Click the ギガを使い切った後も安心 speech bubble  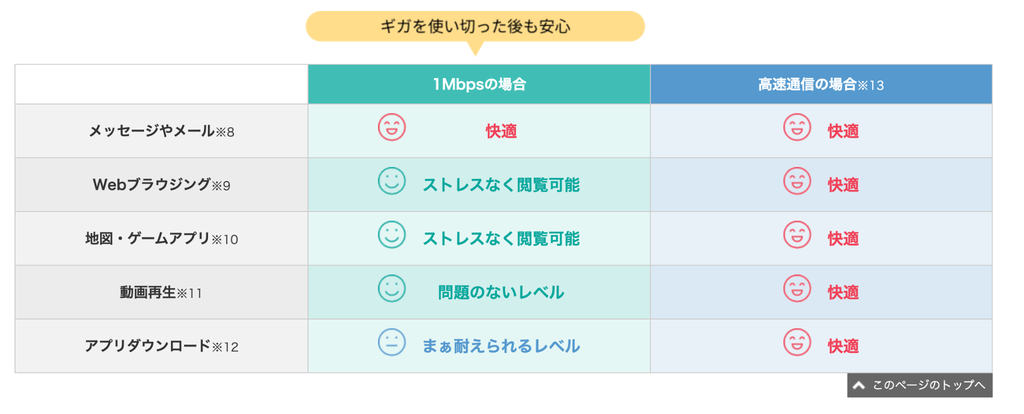[x=475, y=27]
